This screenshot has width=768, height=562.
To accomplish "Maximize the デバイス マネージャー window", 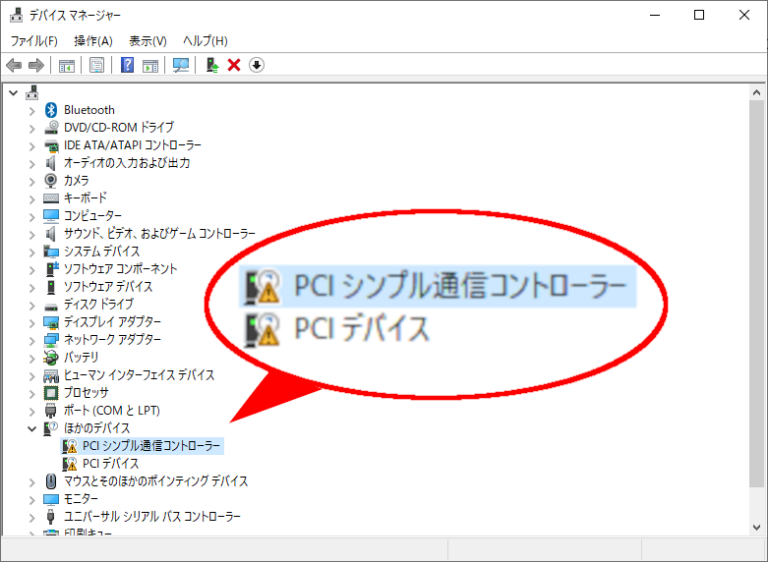I will point(699,15).
